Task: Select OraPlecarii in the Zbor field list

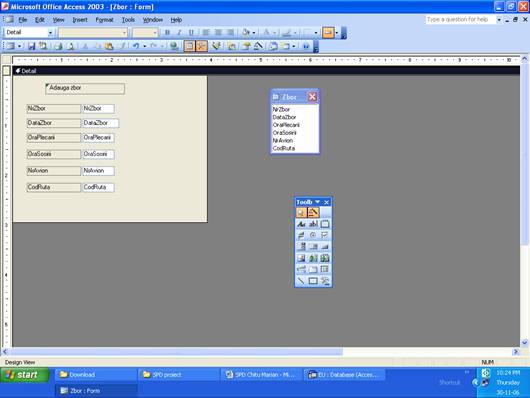Action: tap(286, 125)
